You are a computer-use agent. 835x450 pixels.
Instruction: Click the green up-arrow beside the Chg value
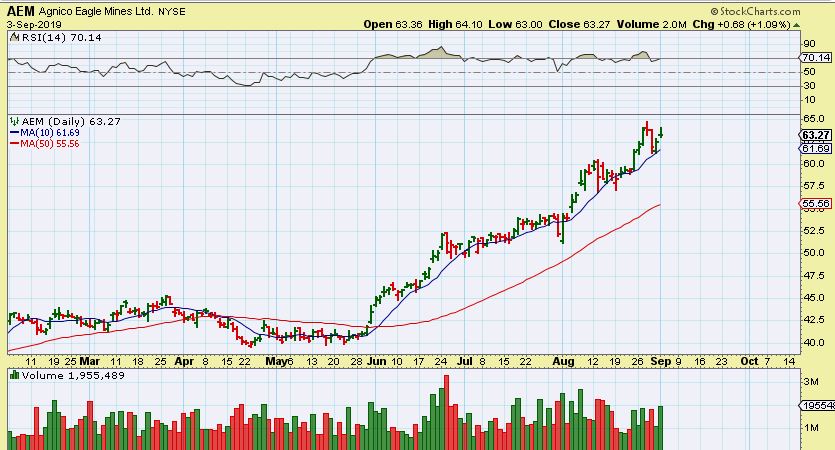[x=796, y=25]
